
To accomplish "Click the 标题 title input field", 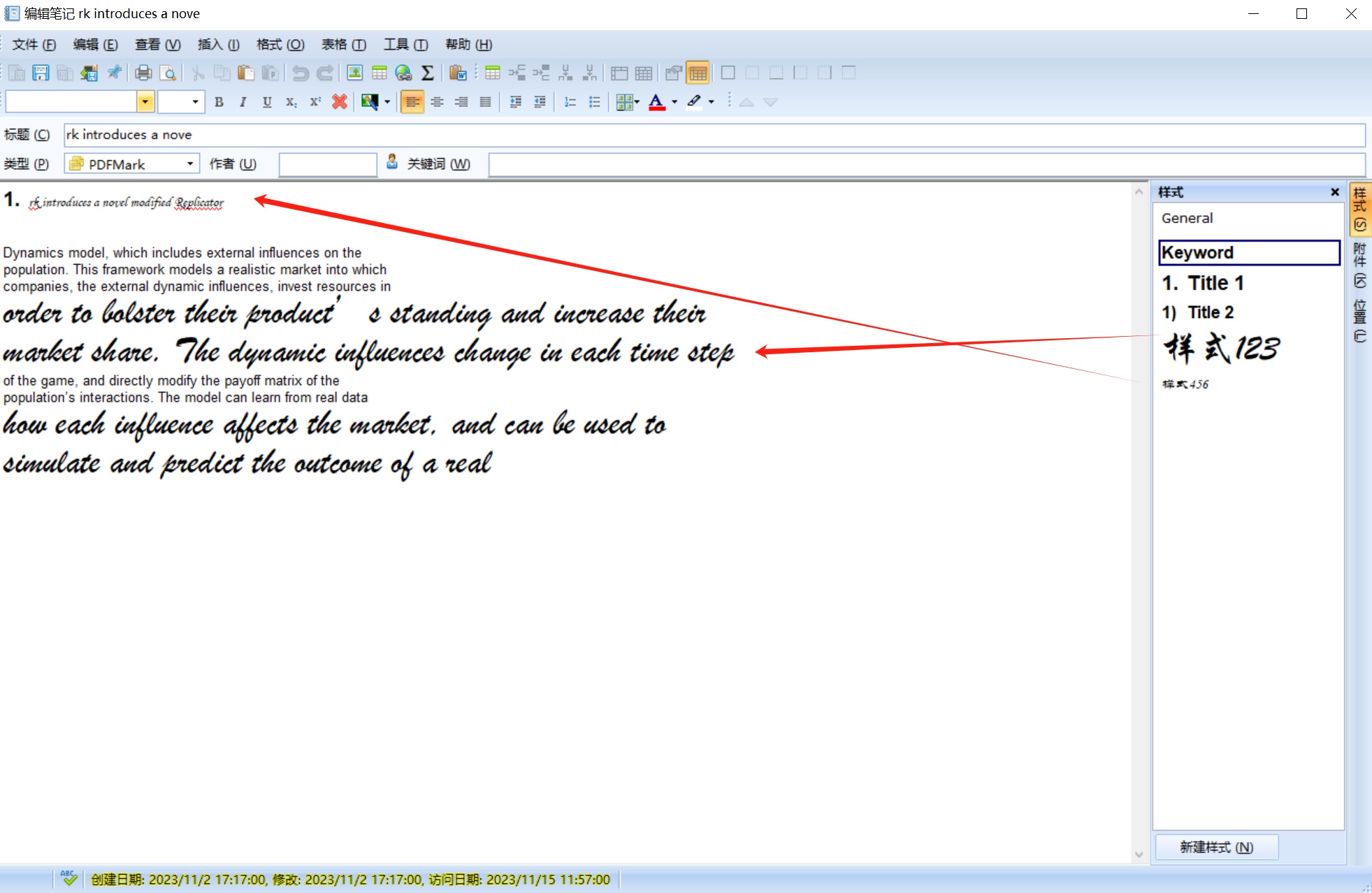I will (x=714, y=135).
